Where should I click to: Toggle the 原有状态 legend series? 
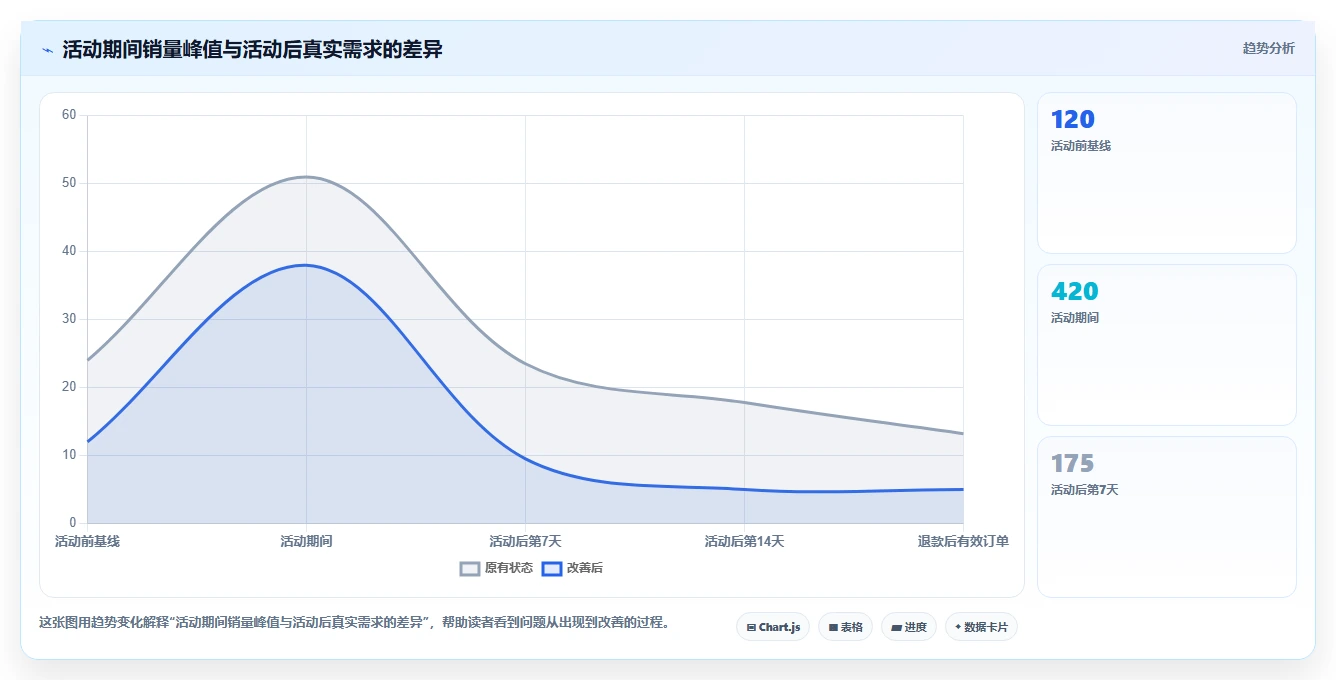pos(496,568)
